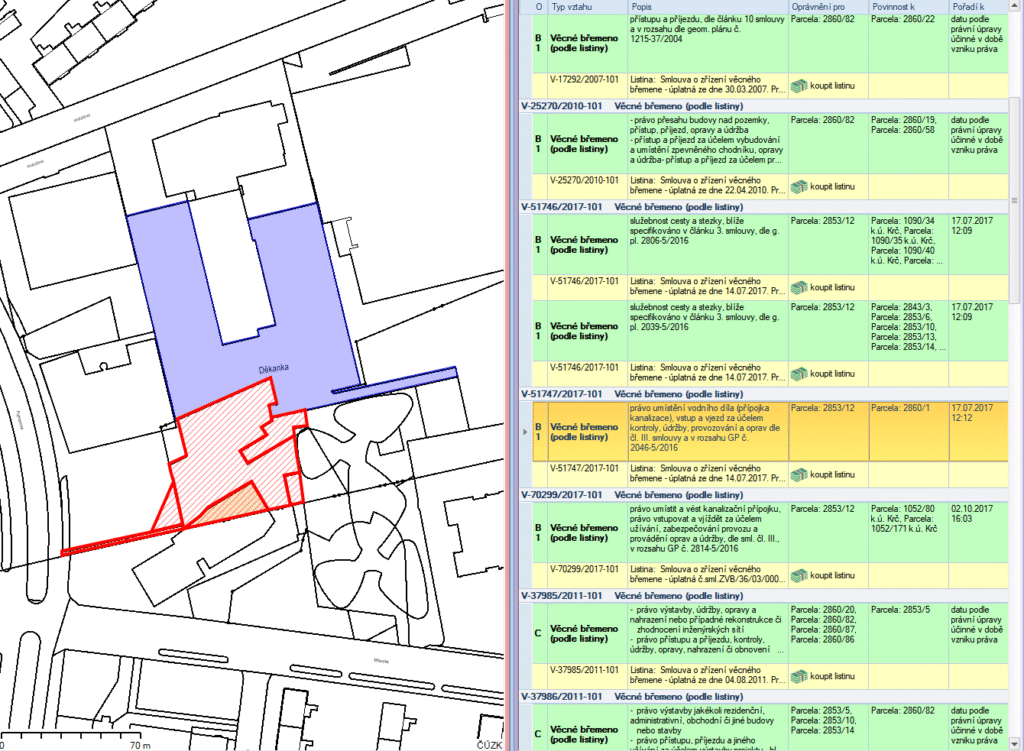Click the money icon for listina V-17292/2007-101

[799, 86]
